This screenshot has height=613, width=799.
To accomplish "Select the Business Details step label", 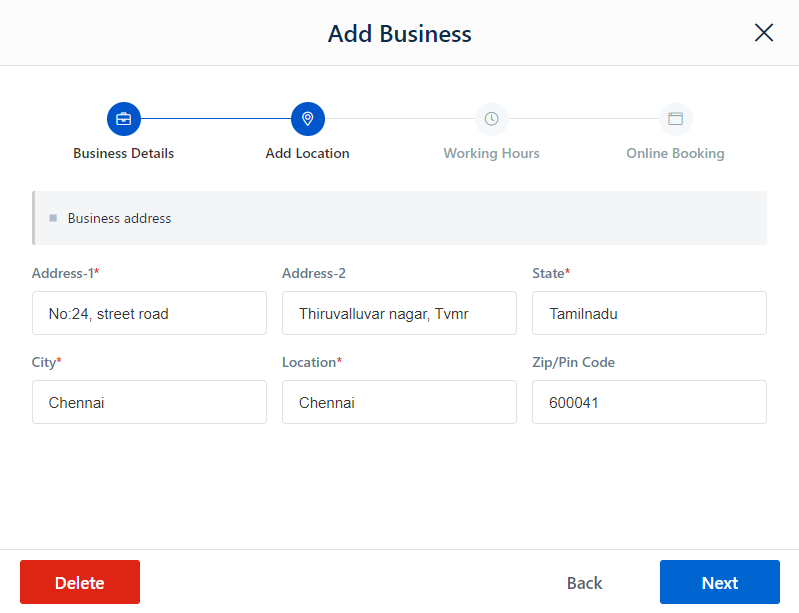I will click(x=124, y=153).
